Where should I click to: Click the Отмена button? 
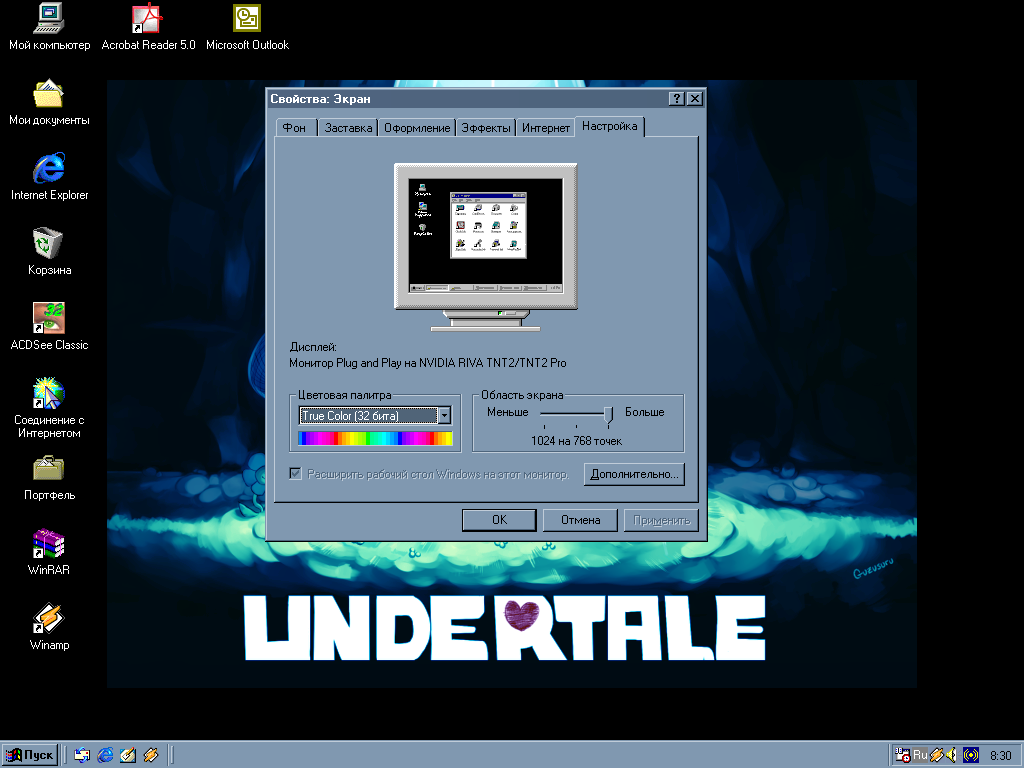pyautogui.click(x=580, y=520)
